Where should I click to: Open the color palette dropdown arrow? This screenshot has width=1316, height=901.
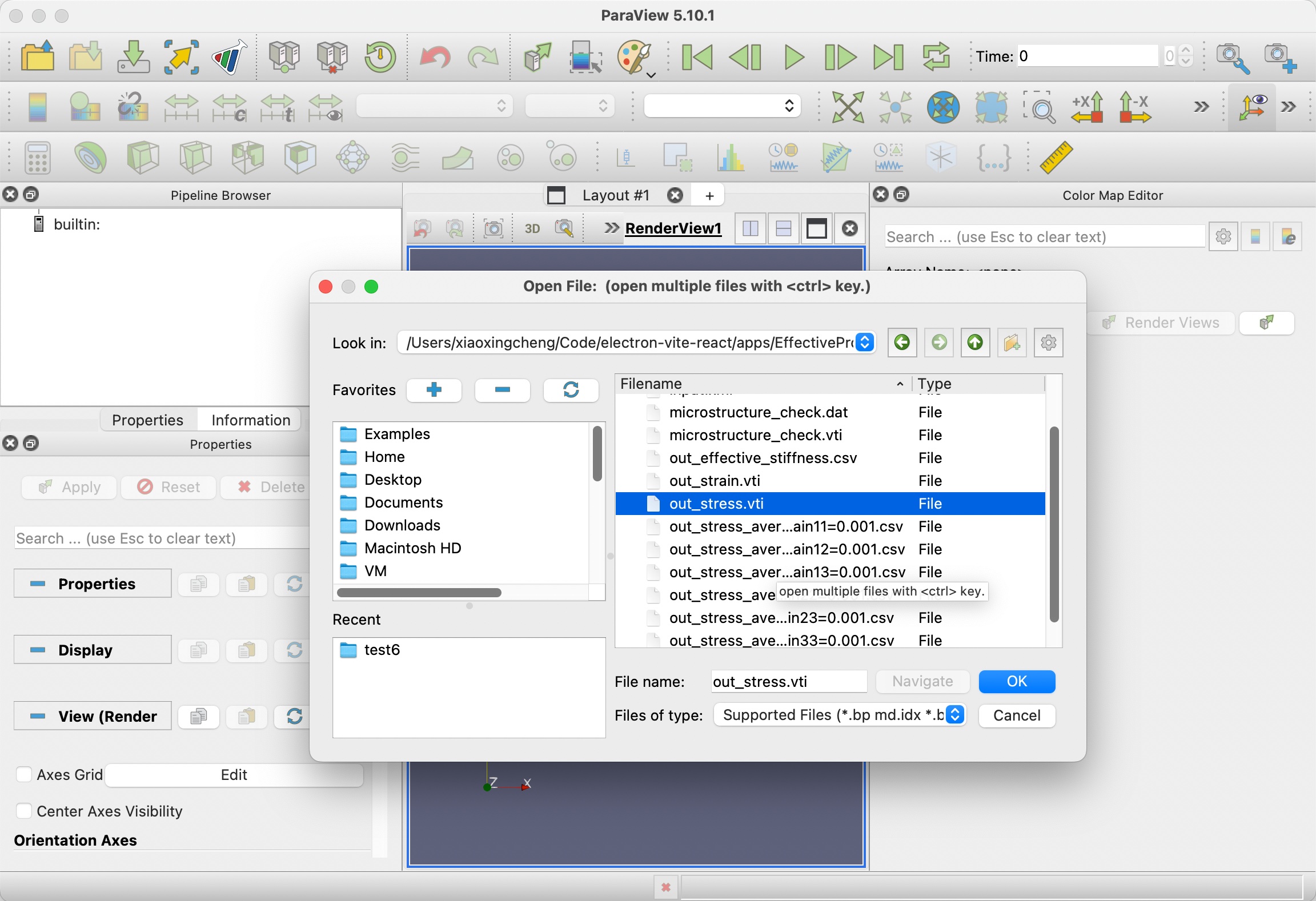pyautogui.click(x=651, y=75)
